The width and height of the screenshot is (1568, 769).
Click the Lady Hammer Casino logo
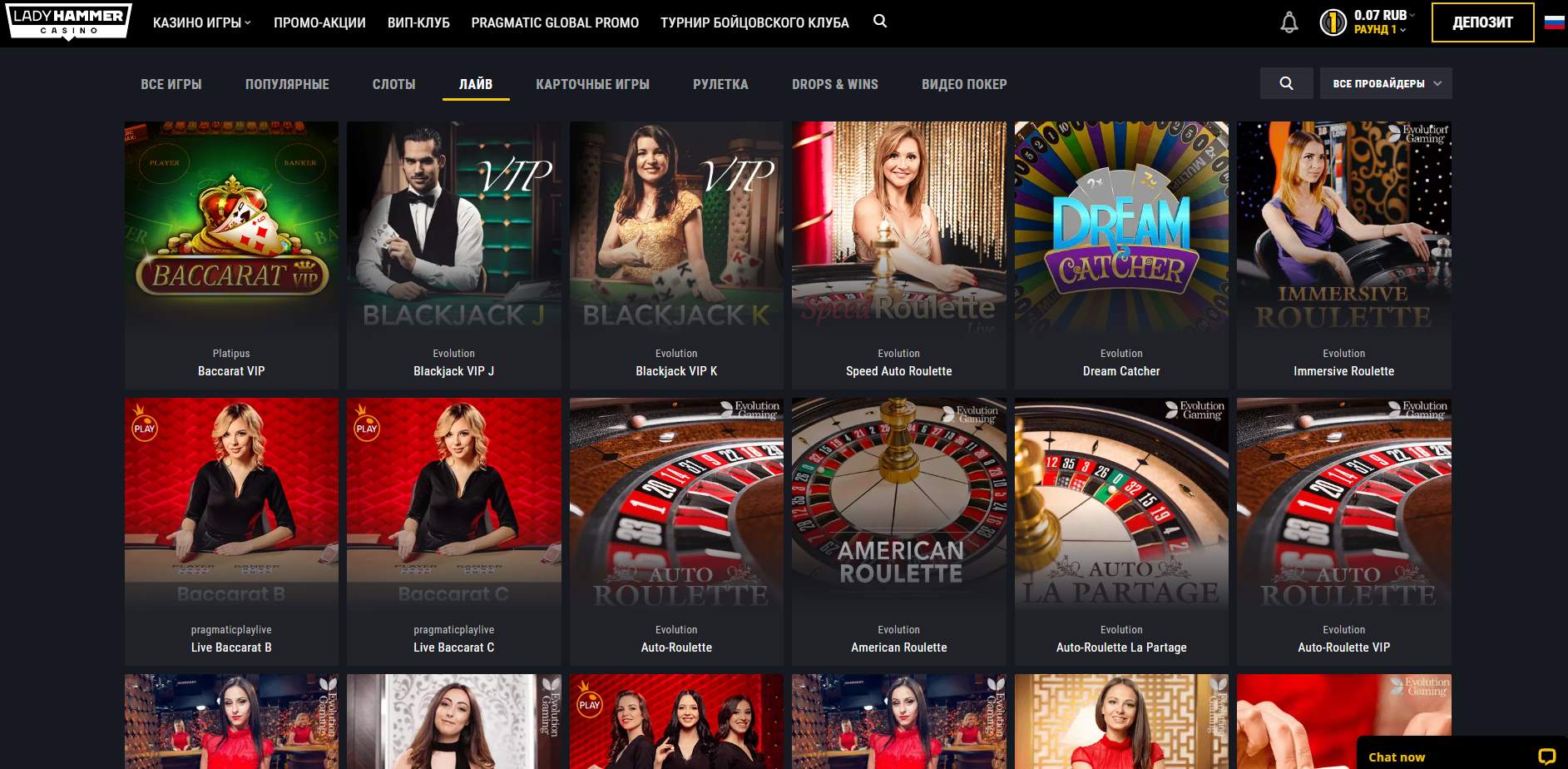(x=69, y=22)
